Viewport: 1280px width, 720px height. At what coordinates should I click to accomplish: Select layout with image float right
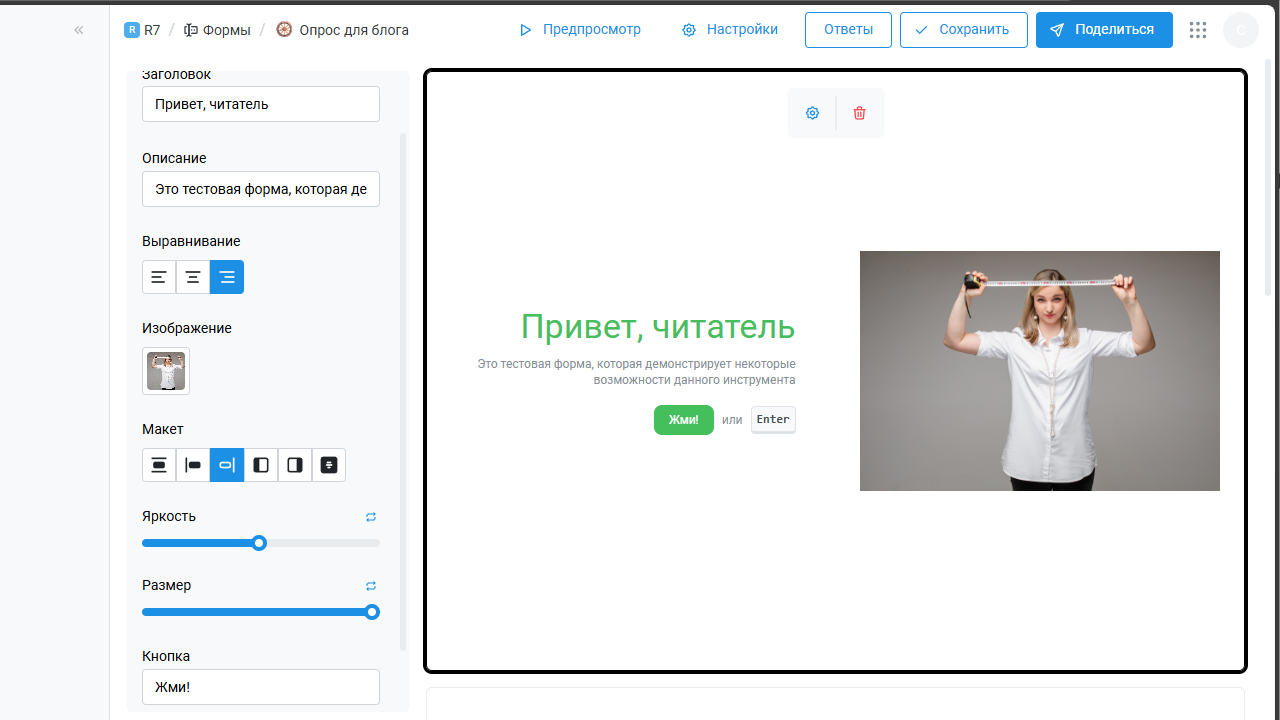[227, 465]
